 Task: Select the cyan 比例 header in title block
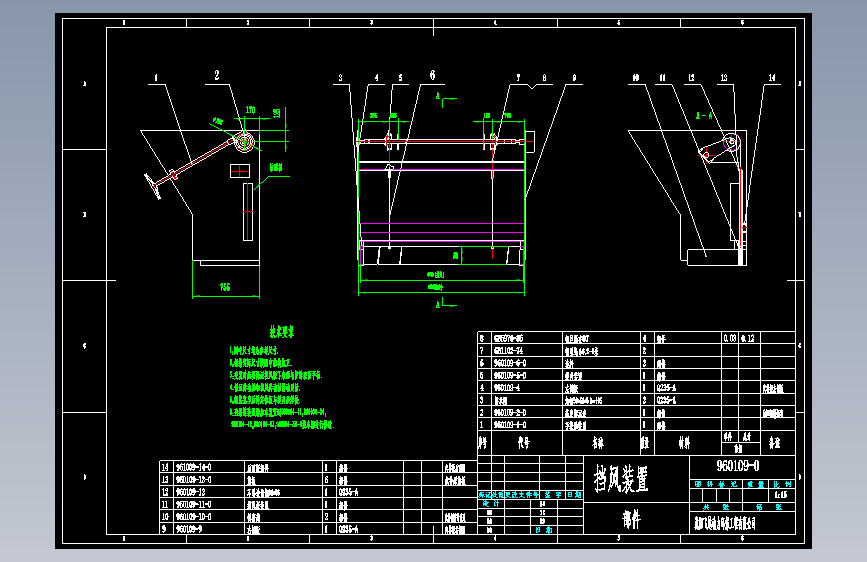click(x=782, y=484)
